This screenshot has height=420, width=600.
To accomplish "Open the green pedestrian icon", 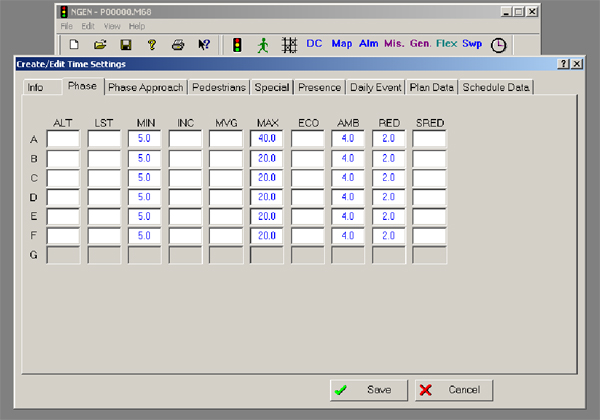I will click(263, 45).
